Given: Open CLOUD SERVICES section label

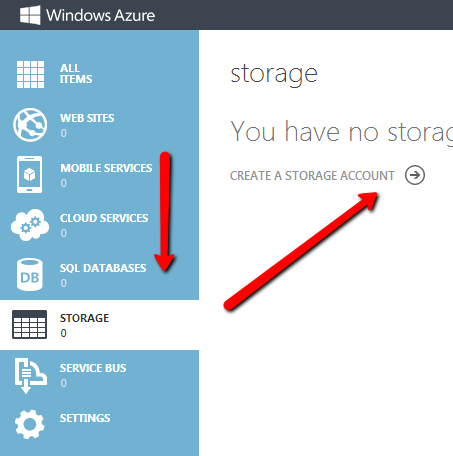Looking at the screenshot, I should [x=104, y=218].
